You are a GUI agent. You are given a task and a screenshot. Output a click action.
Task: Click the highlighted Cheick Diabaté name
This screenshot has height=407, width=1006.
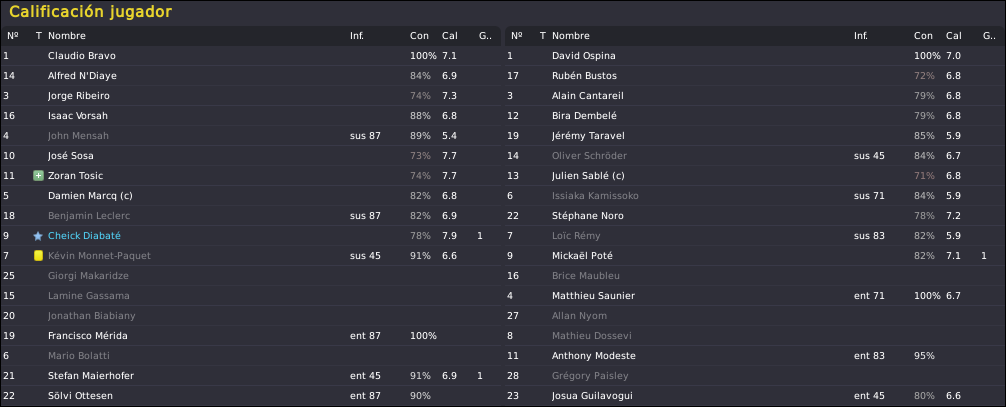point(84,236)
